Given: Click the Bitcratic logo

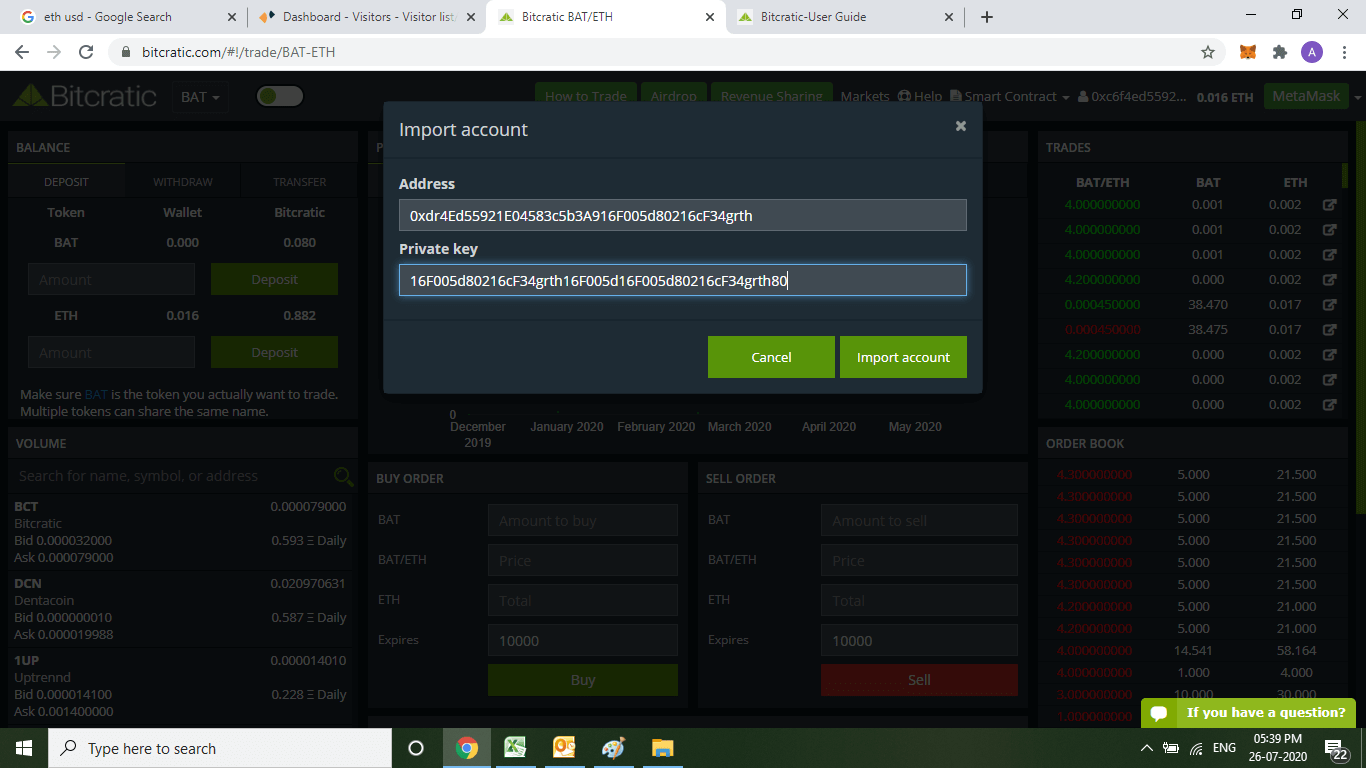Looking at the screenshot, I should coord(85,96).
